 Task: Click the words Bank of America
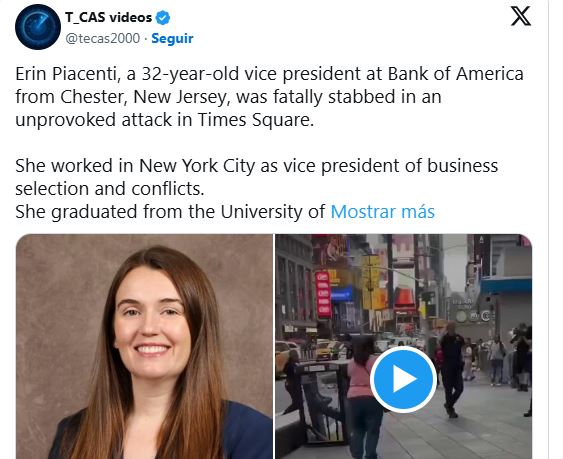455,74
